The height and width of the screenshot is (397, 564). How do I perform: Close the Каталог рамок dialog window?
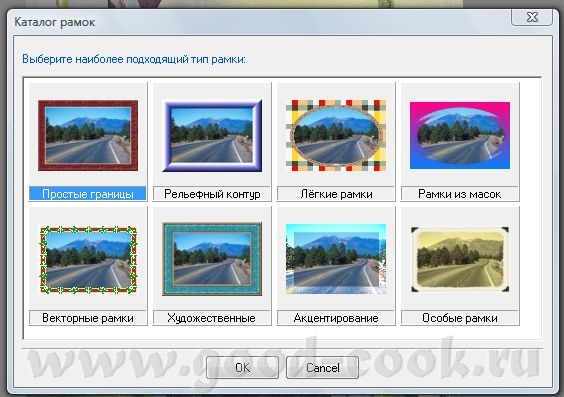click(532, 17)
